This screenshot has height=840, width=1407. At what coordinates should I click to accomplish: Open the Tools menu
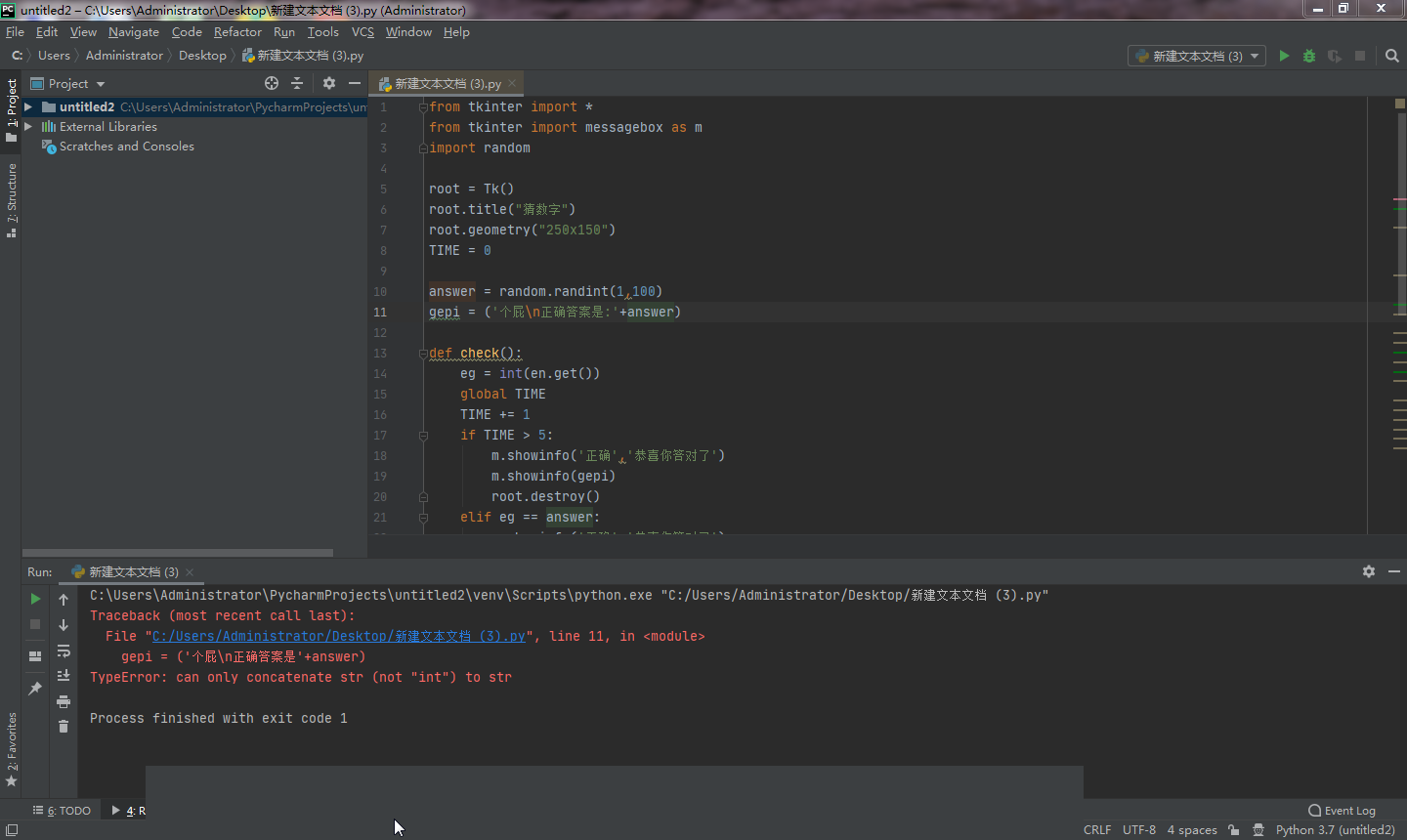click(x=323, y=32)
